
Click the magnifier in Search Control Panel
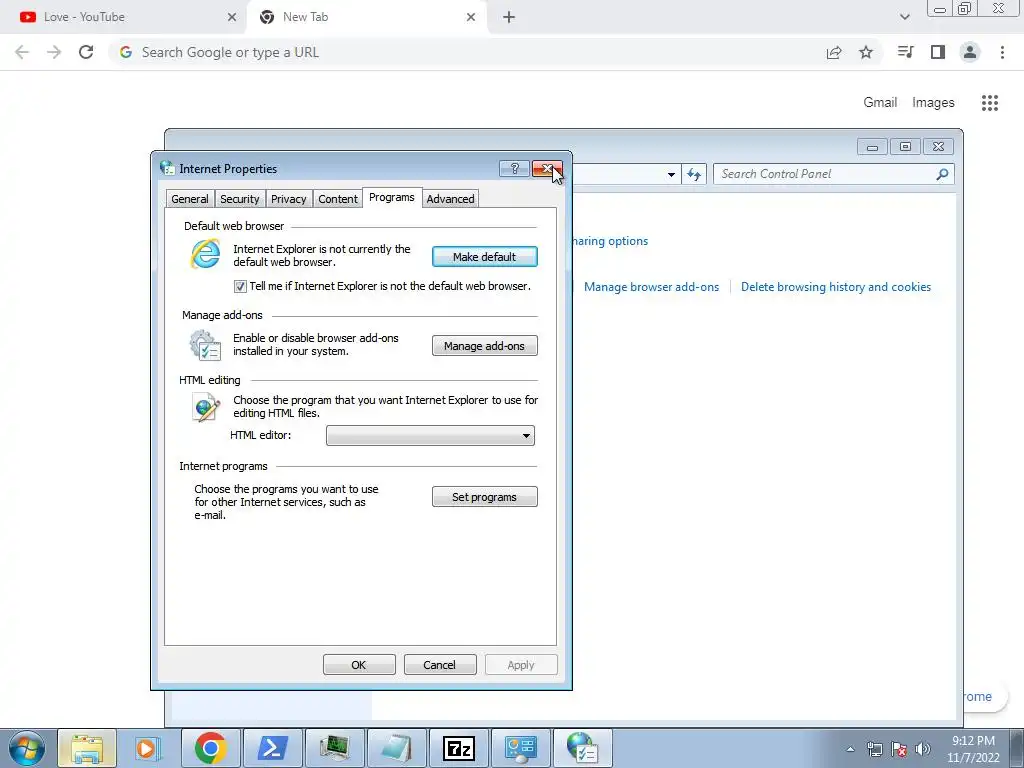[942, 174]
